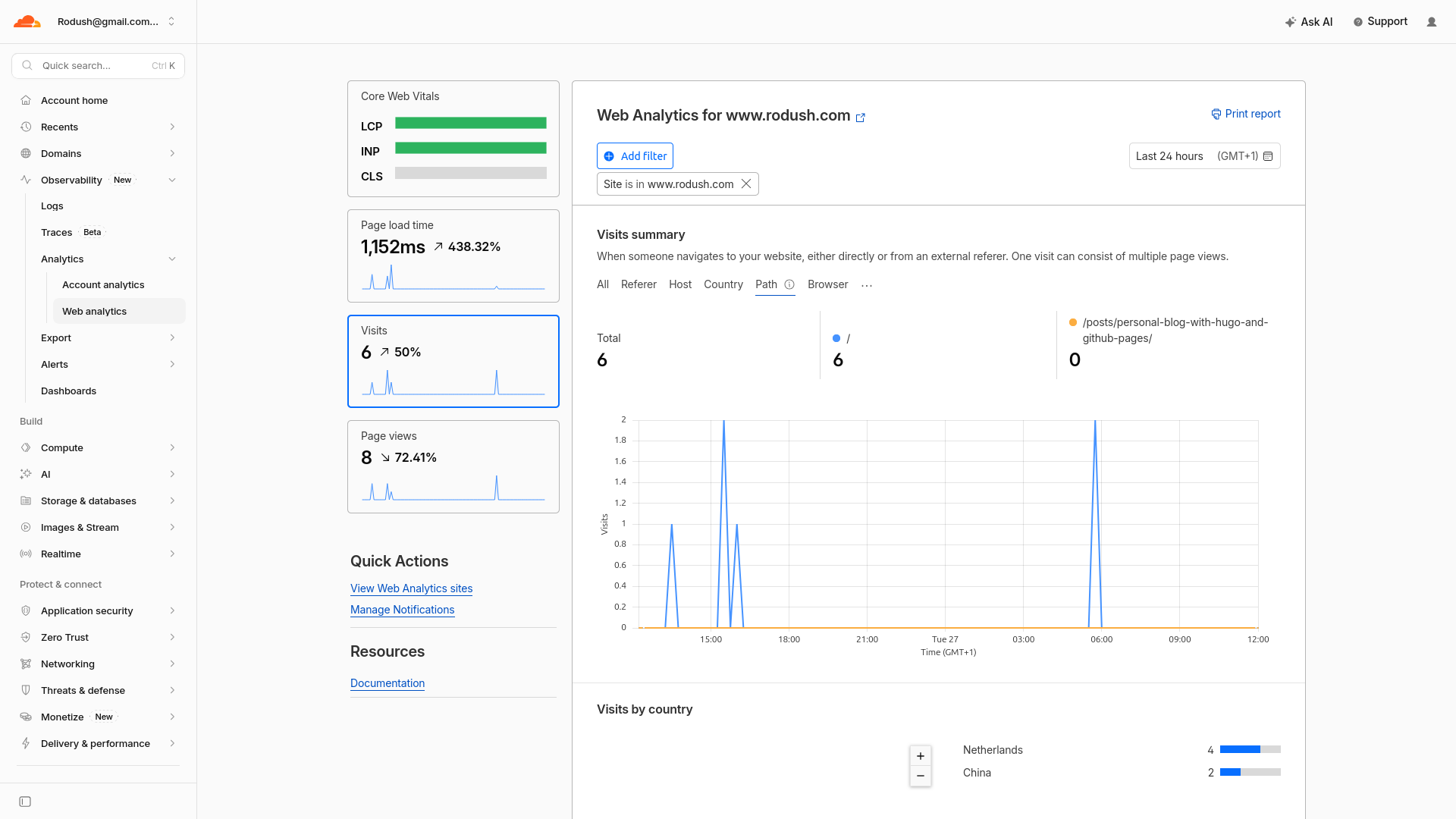This screenshot has height=819, width=1456.
Task: Click the China visits bar
Action: coord(1250,773)
